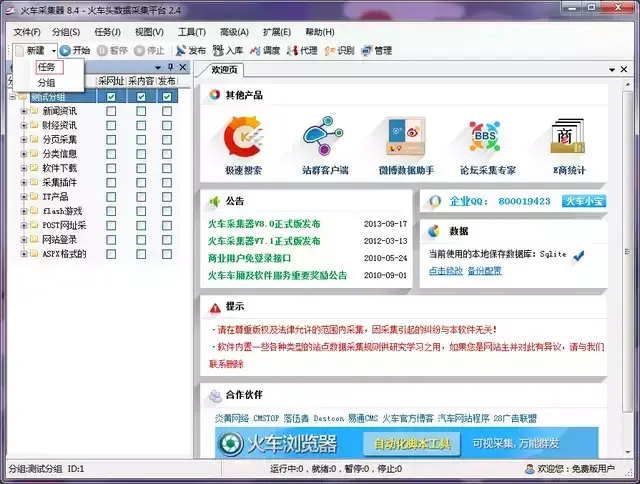This screenshot has width=640, height=484.
Task: Click the 管理 manage toolbar icon
Action: pos(367,51)
